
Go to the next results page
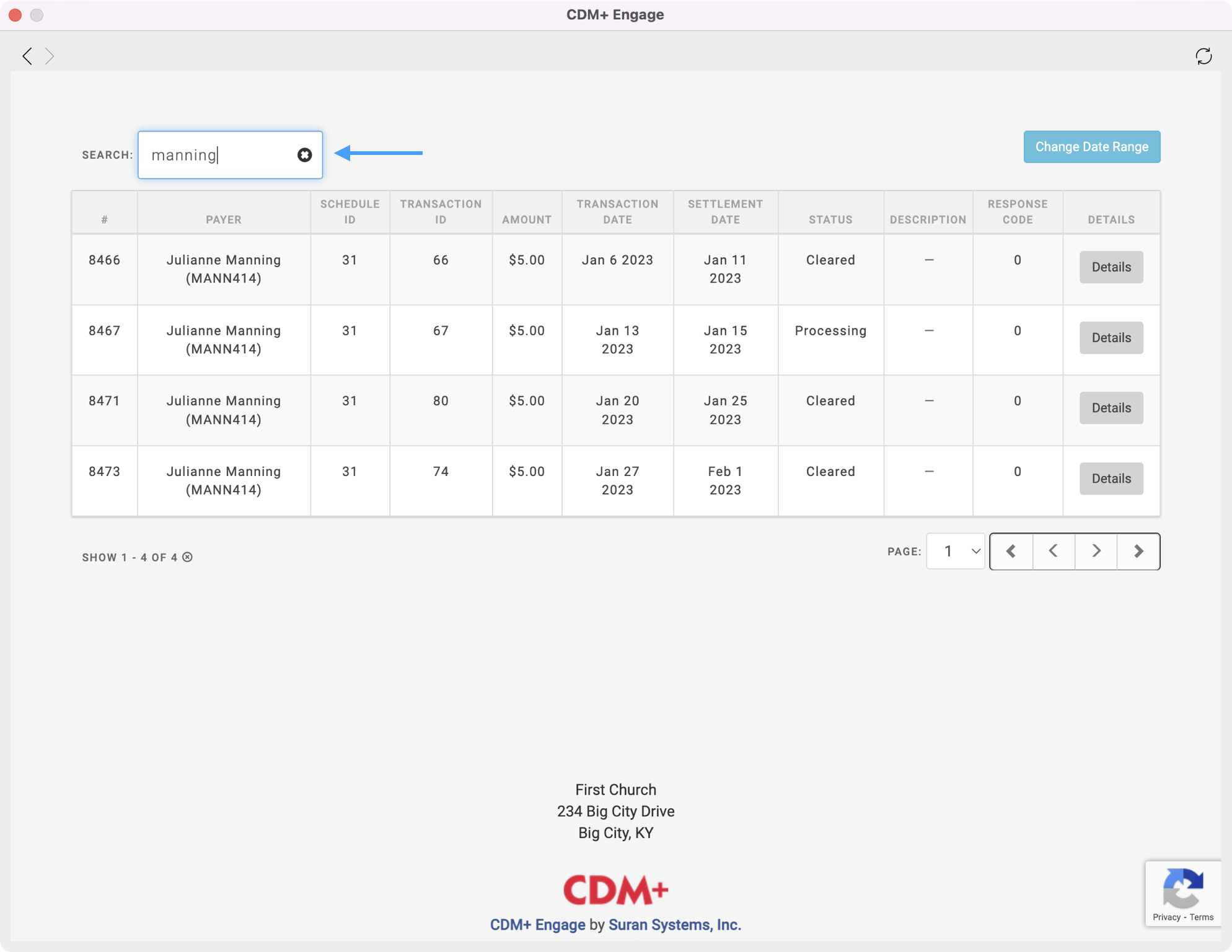[1096, 551]
